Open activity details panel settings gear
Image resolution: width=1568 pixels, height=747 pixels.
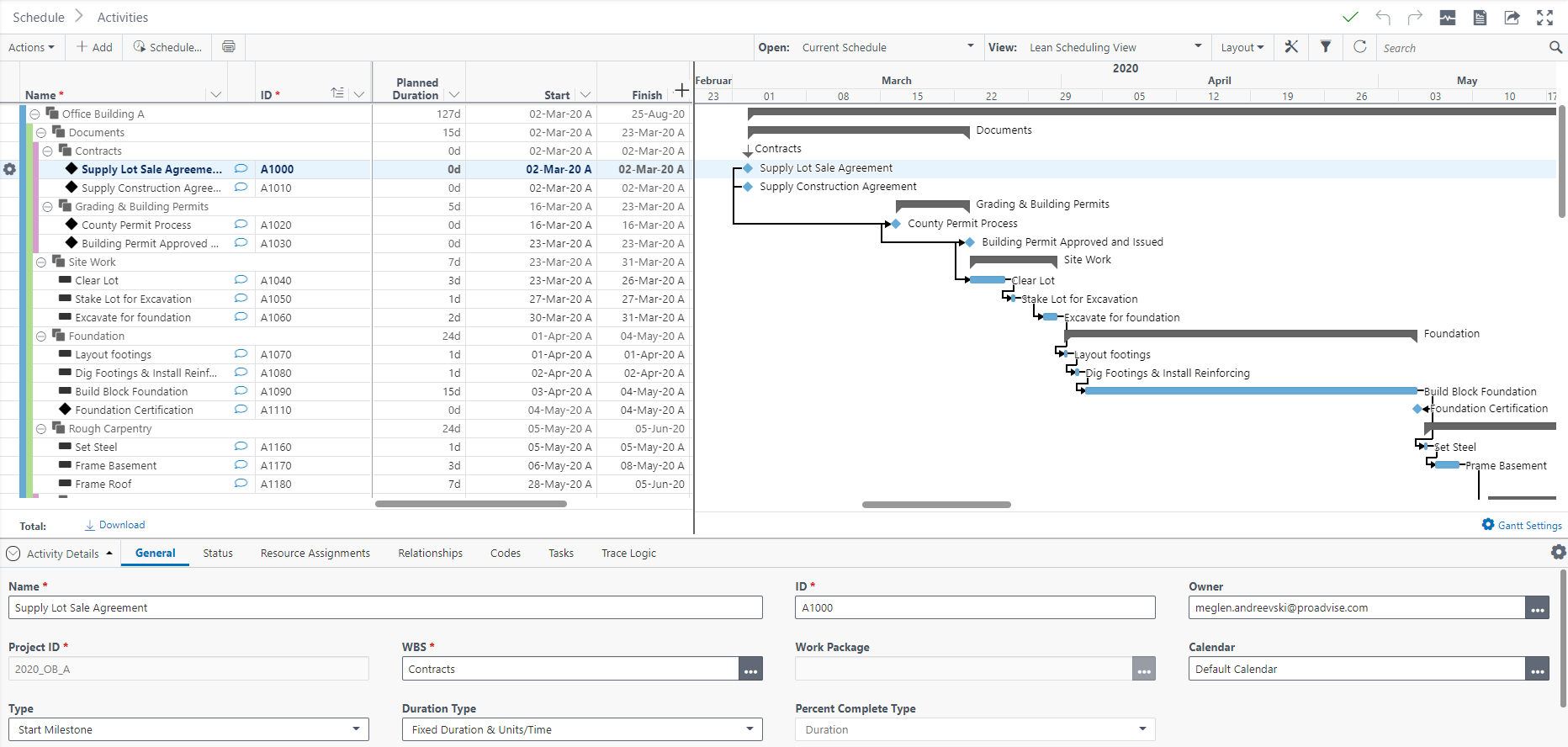coord(1558,552)
